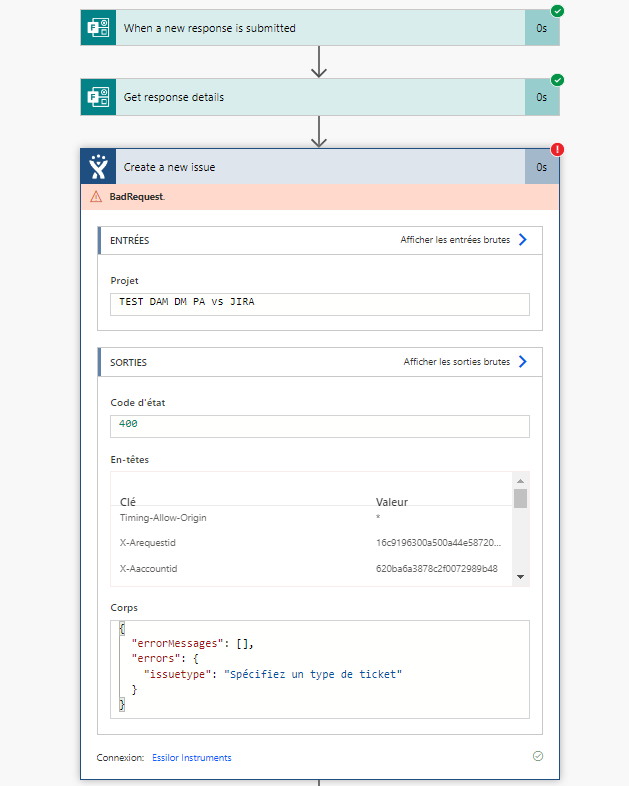Click the 'X-Arequestid' header key

pyautogui.click(x=147, y=542)
